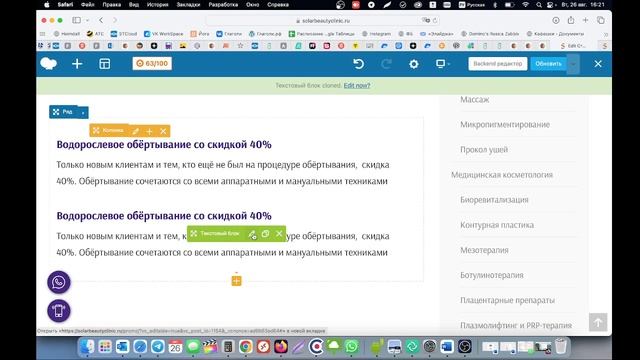
Task: Click the floating phone call button
Action: tap(59, 311)
